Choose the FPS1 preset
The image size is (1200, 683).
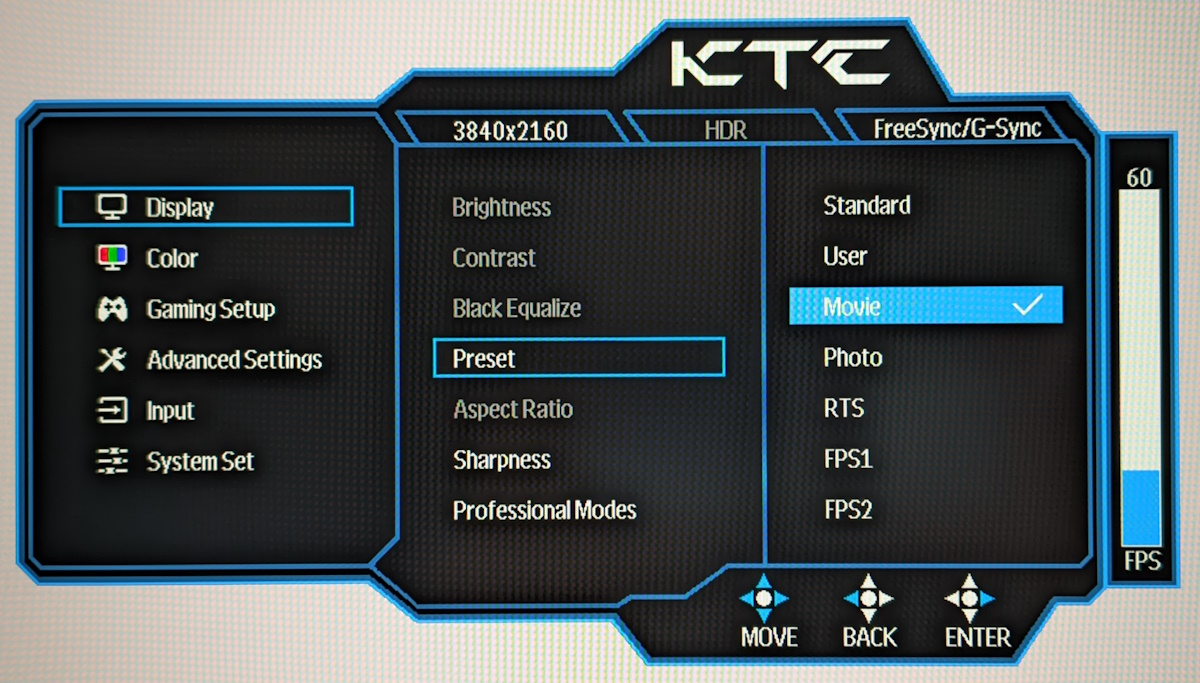tap(848, 460)
